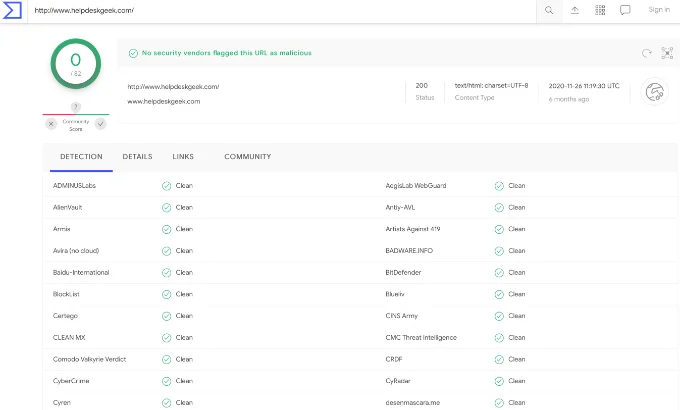Click the Clean check icon for AlienVault
This screenshot has width=680, height=410.
coord(167,208)
